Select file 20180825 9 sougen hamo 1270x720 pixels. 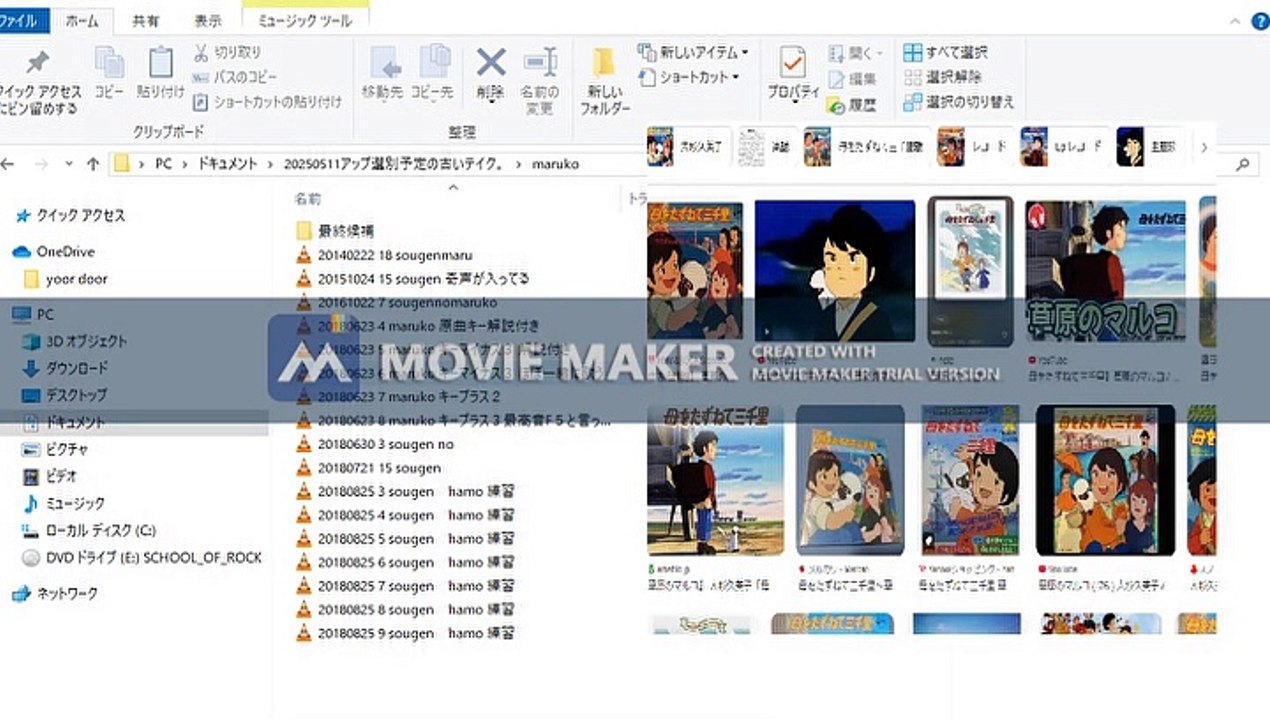click(x=405, y=633)
